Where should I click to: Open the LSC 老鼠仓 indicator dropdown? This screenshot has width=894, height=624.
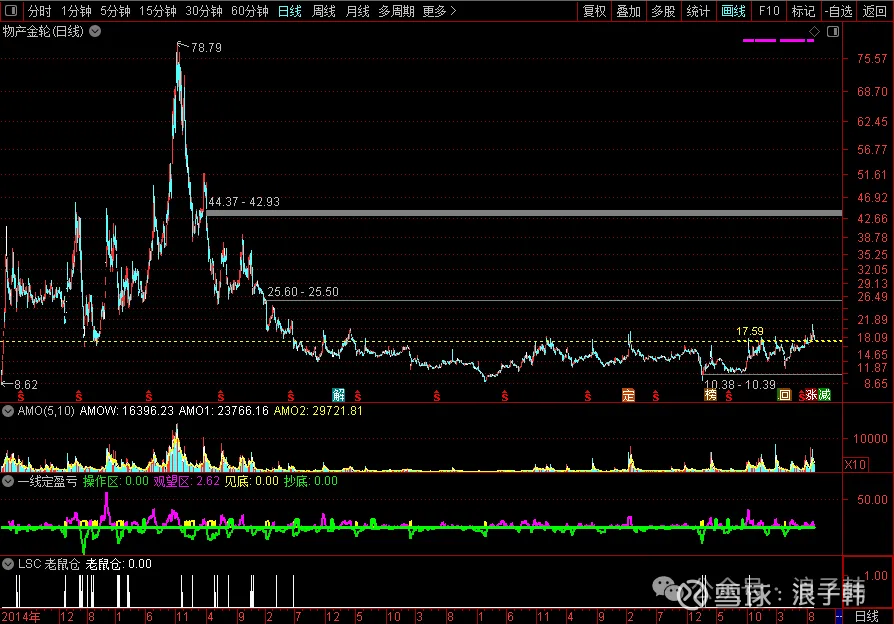8,564
